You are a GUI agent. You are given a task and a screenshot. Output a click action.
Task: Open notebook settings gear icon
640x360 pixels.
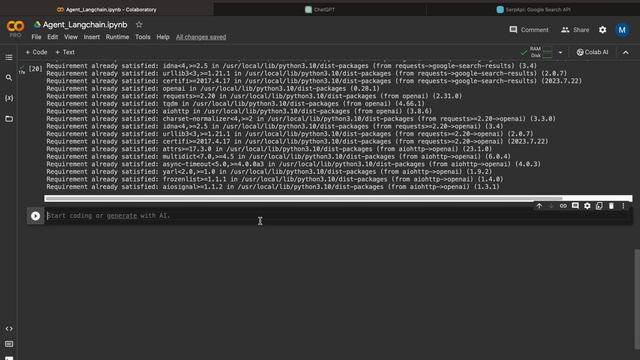click(x=602, y=30)
